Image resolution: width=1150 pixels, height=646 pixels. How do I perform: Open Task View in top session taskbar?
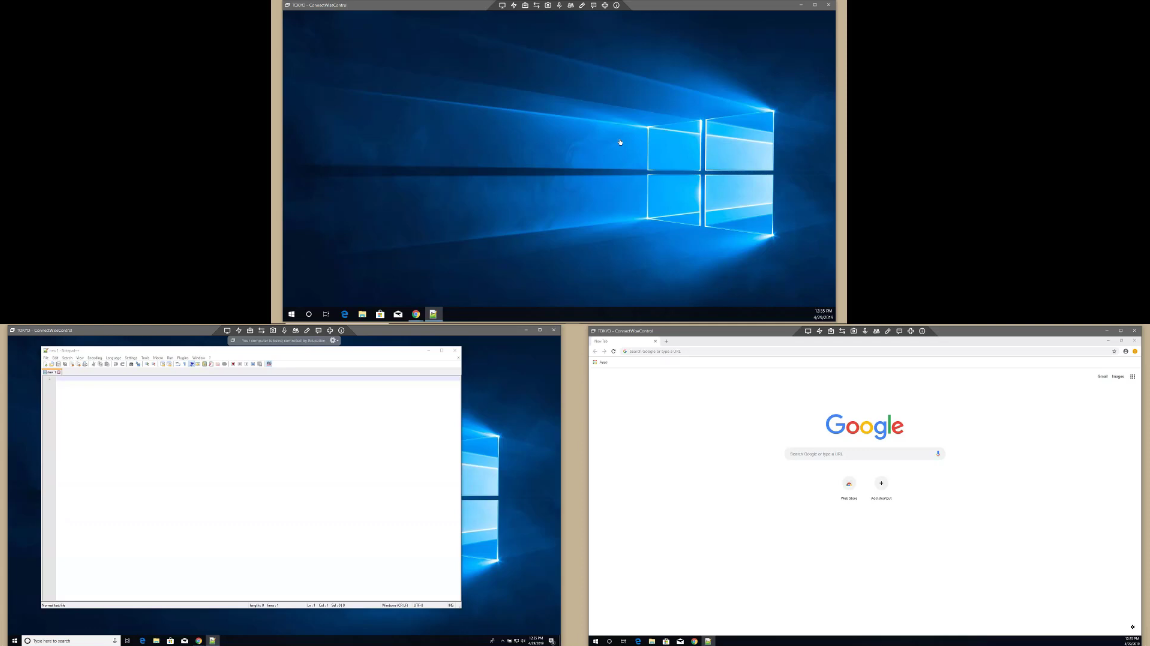coord(326,314)
